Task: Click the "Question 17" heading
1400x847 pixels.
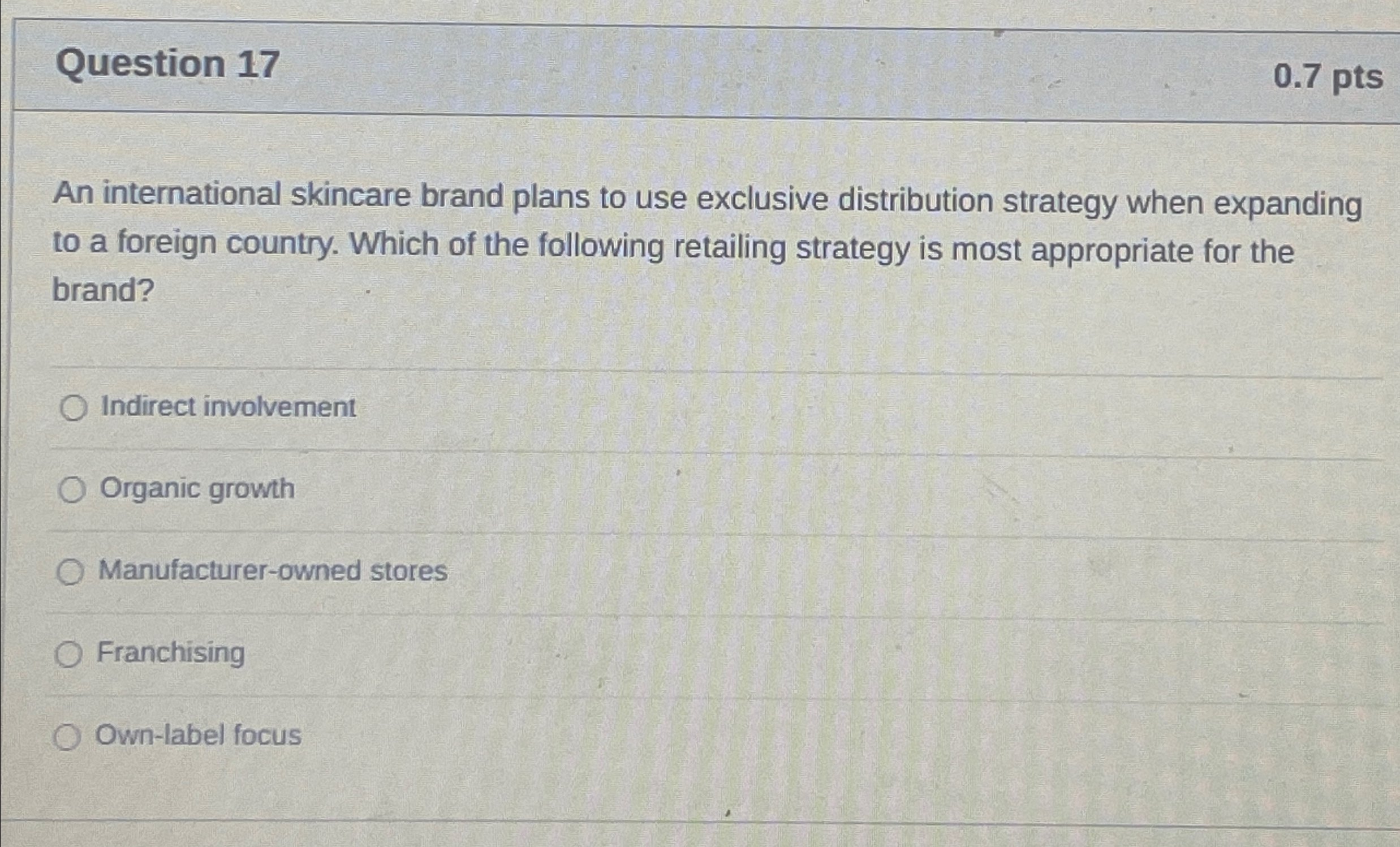Action: pos(167,64)
